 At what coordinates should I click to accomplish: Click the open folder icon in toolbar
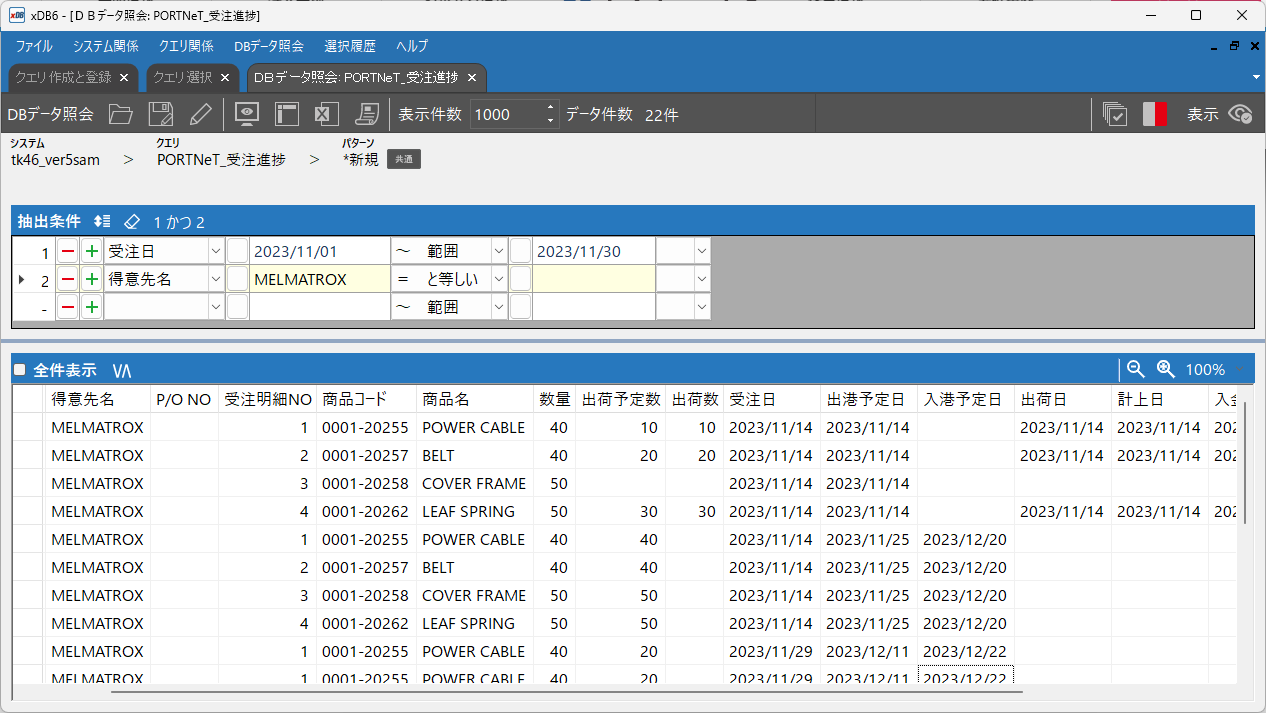coord(120,114)
